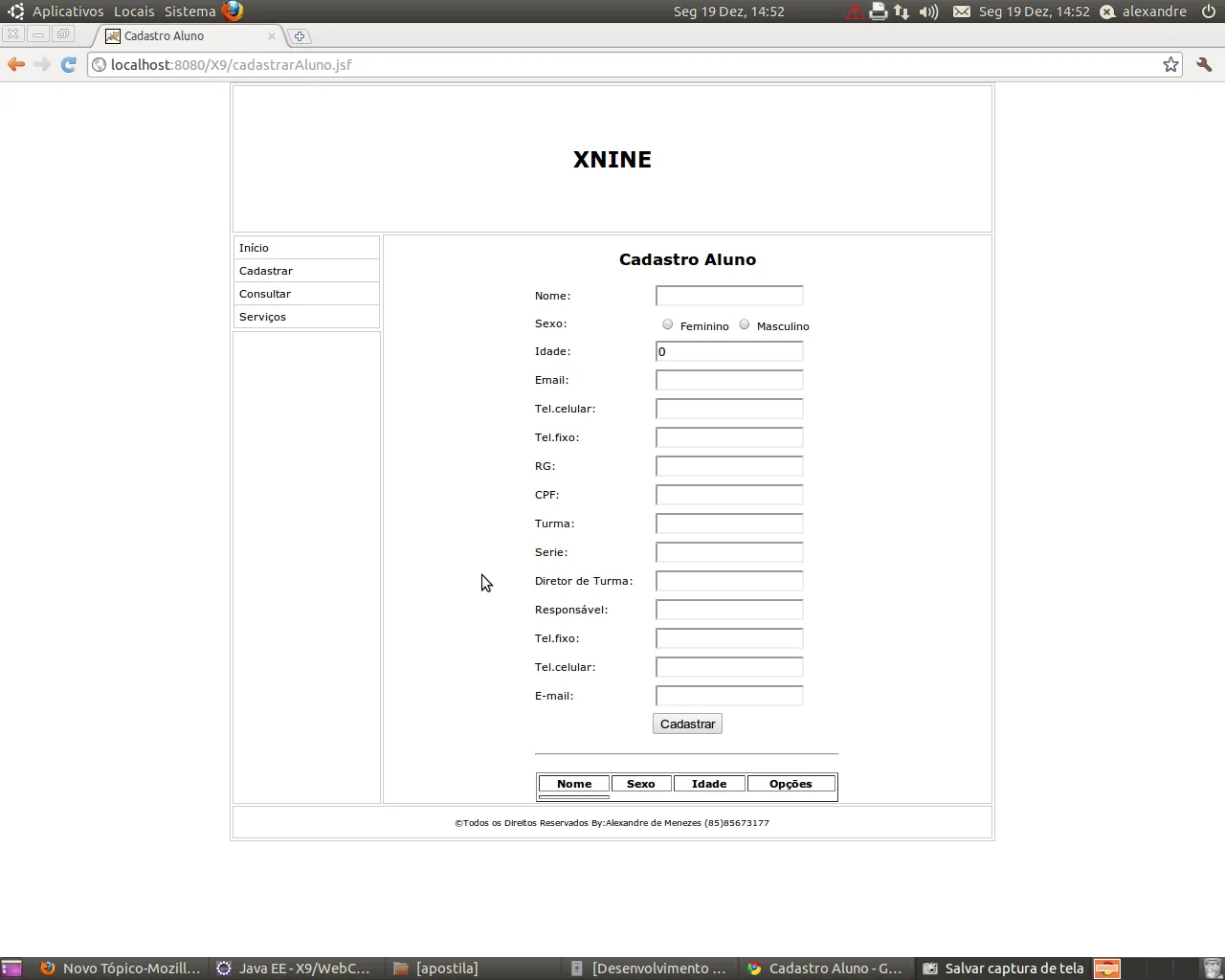The image size is (1225, 980).
Task: Submit the form with the Cadastrar button
Action: pos(687,724)
